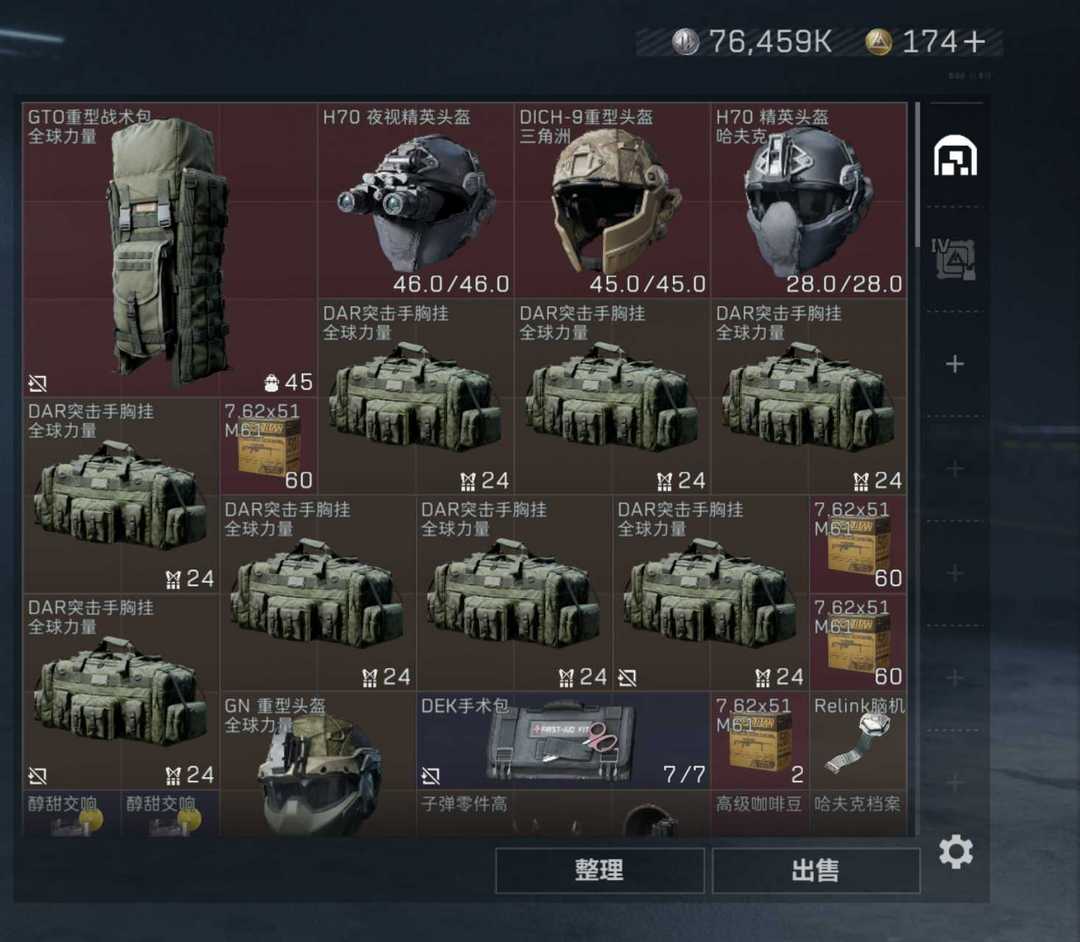1080x942 pixels.
Task: Select the H70 夜视精英头盔 helmet
Action: pos(415,200)
